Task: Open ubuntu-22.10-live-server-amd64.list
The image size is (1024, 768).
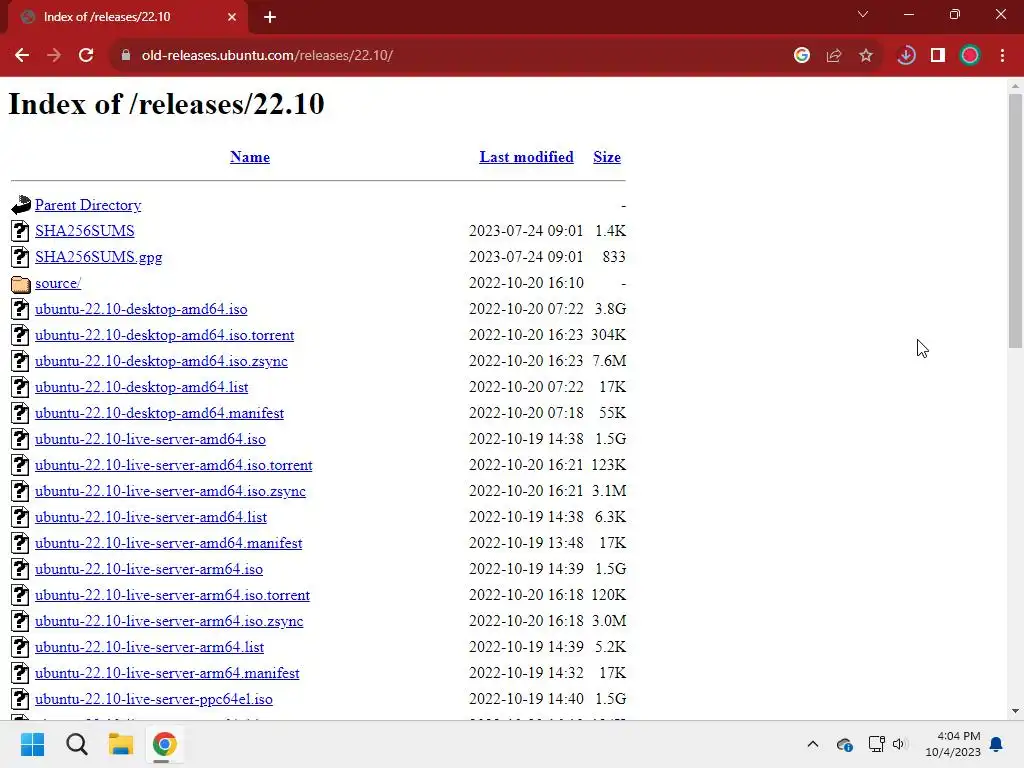Action: tap(151, 517)
